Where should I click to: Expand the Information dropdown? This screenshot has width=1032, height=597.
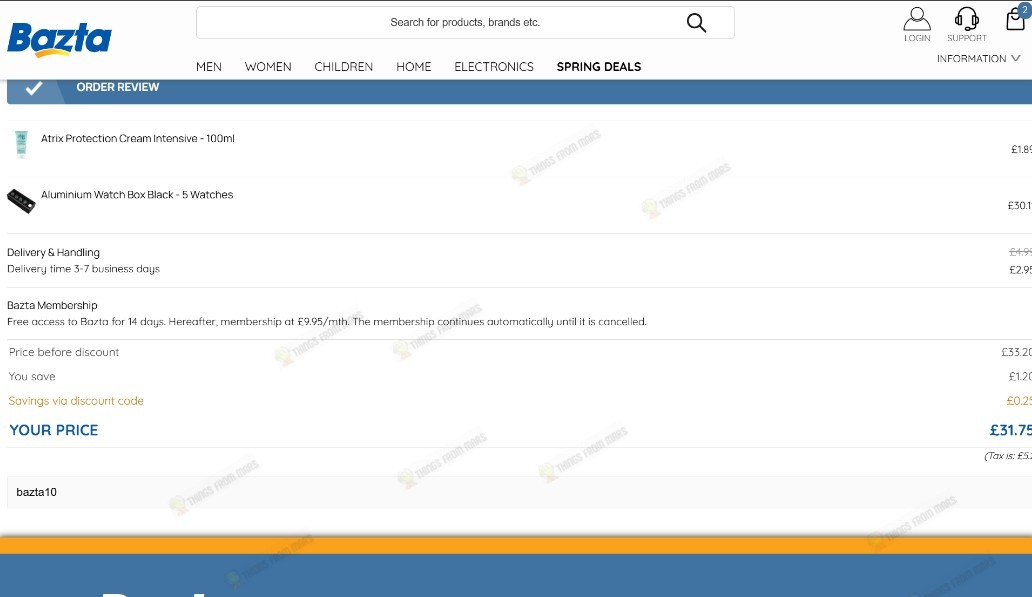point(978,59)
